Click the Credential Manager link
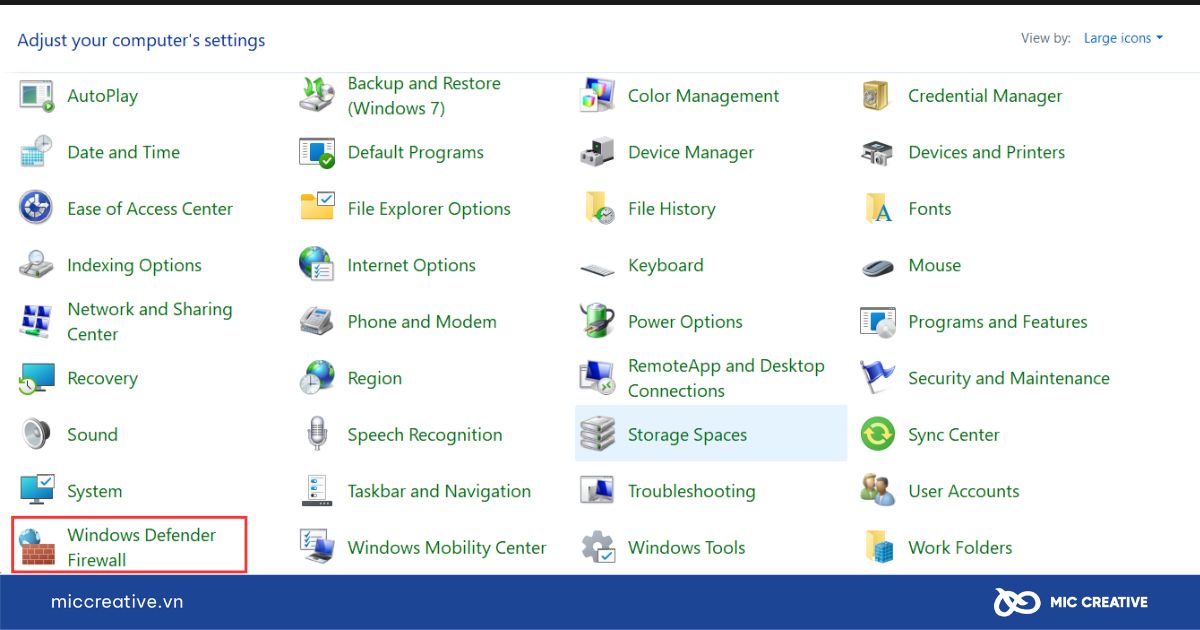 click(x=985, y=96)
